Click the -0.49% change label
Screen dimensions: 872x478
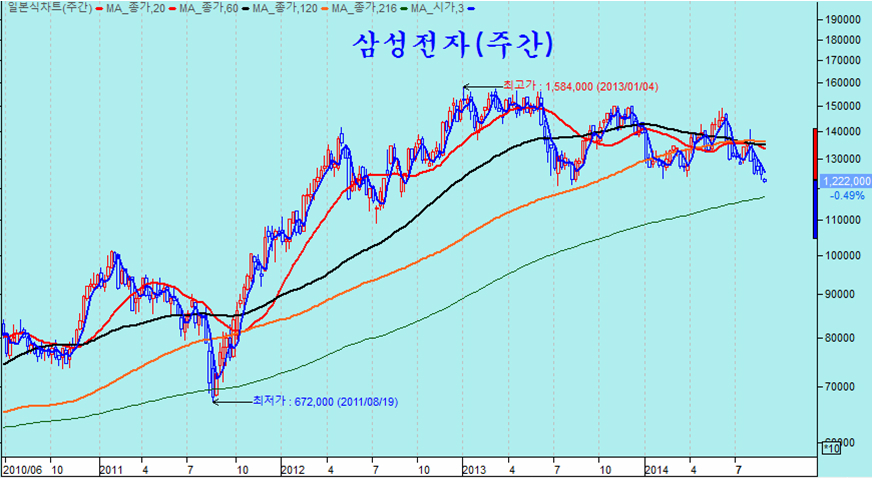pos(848,195)
